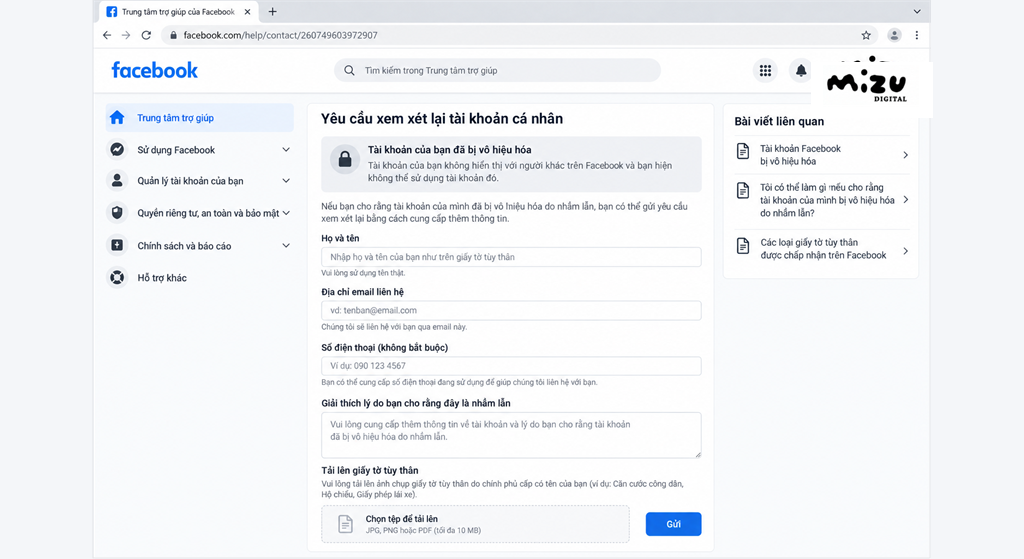Click heading Yêu cầu xem xét lại tài khoản cá nhân

click(441, 119)
